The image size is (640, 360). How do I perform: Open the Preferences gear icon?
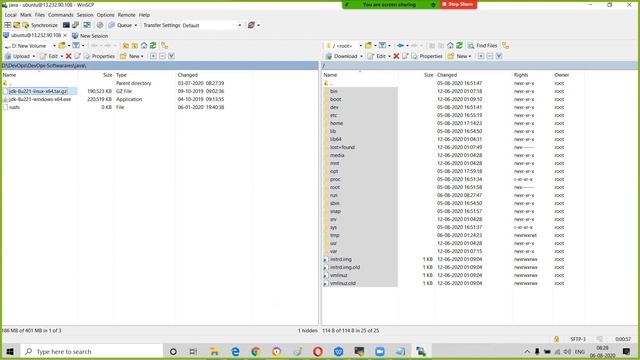click(x=100, y=25)
